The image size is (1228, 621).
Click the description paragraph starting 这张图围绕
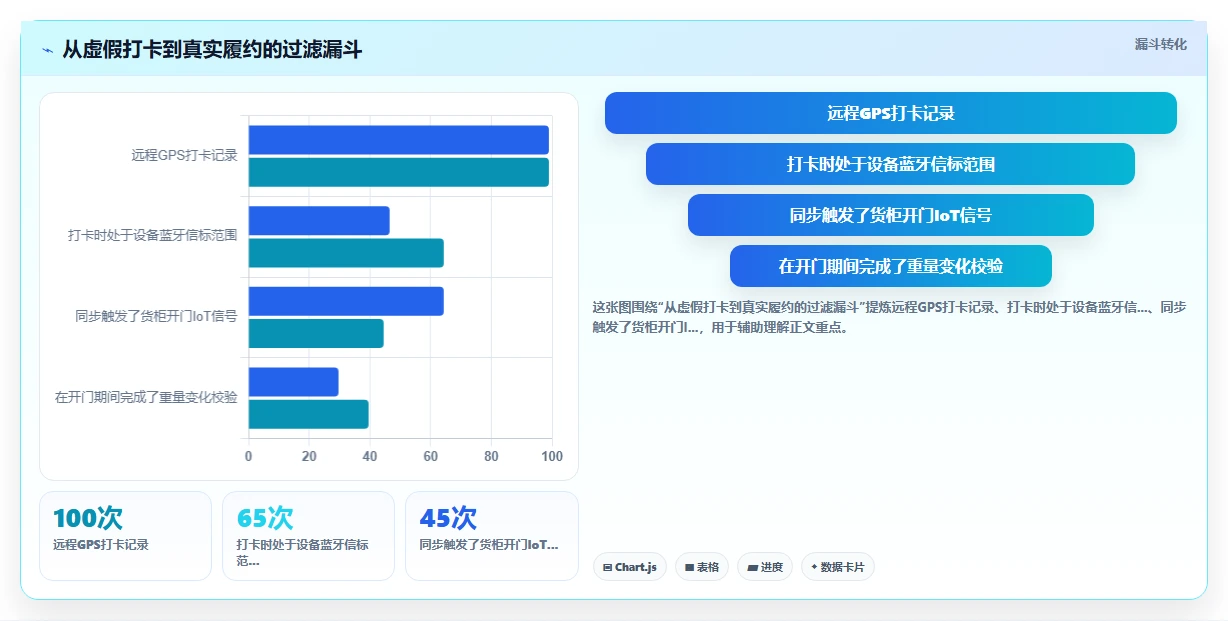click(890, 317)
